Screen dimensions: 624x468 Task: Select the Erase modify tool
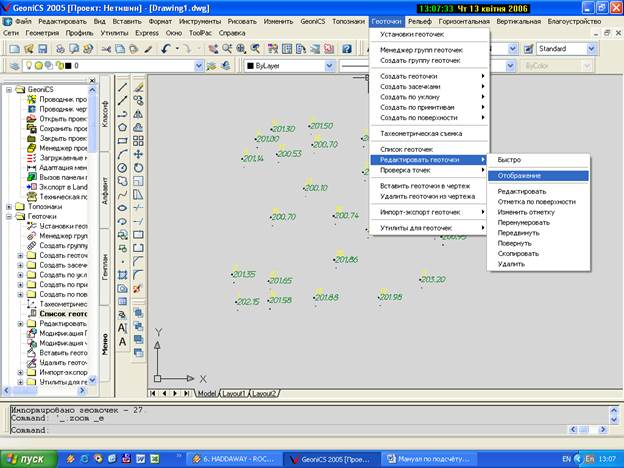click(x=138, y=87)
